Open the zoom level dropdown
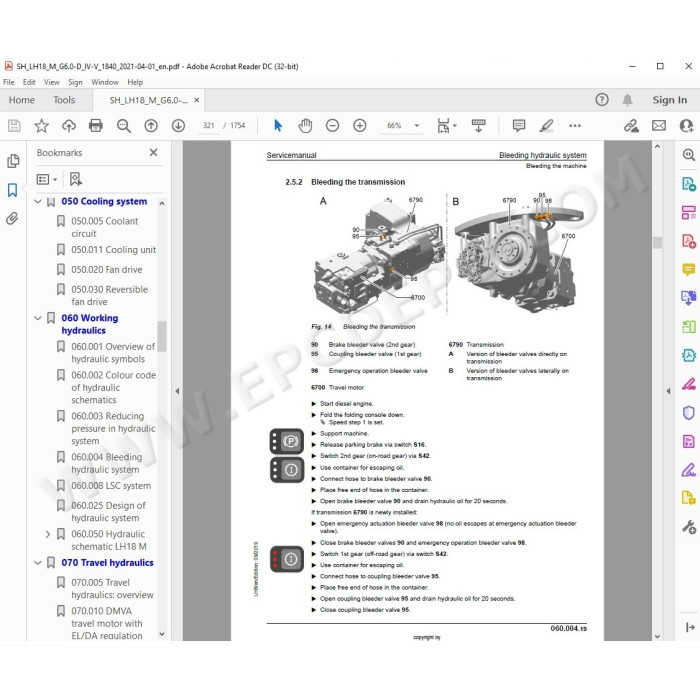This screenshot has width=700, height=700. [417, 126]
